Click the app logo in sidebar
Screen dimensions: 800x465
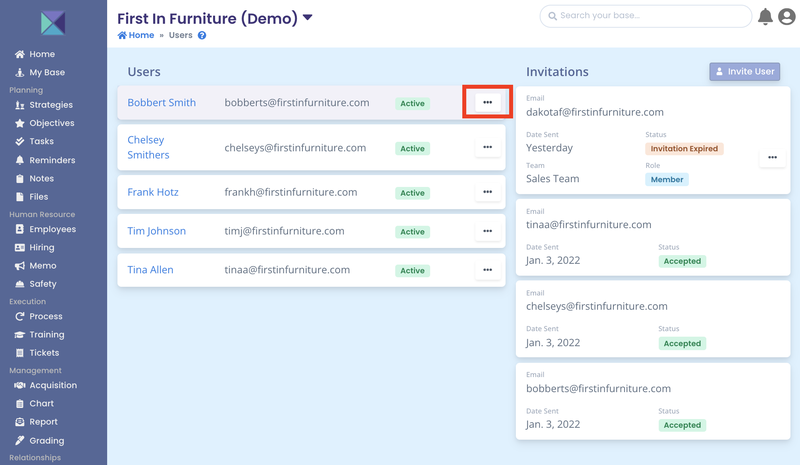(53, 22)
